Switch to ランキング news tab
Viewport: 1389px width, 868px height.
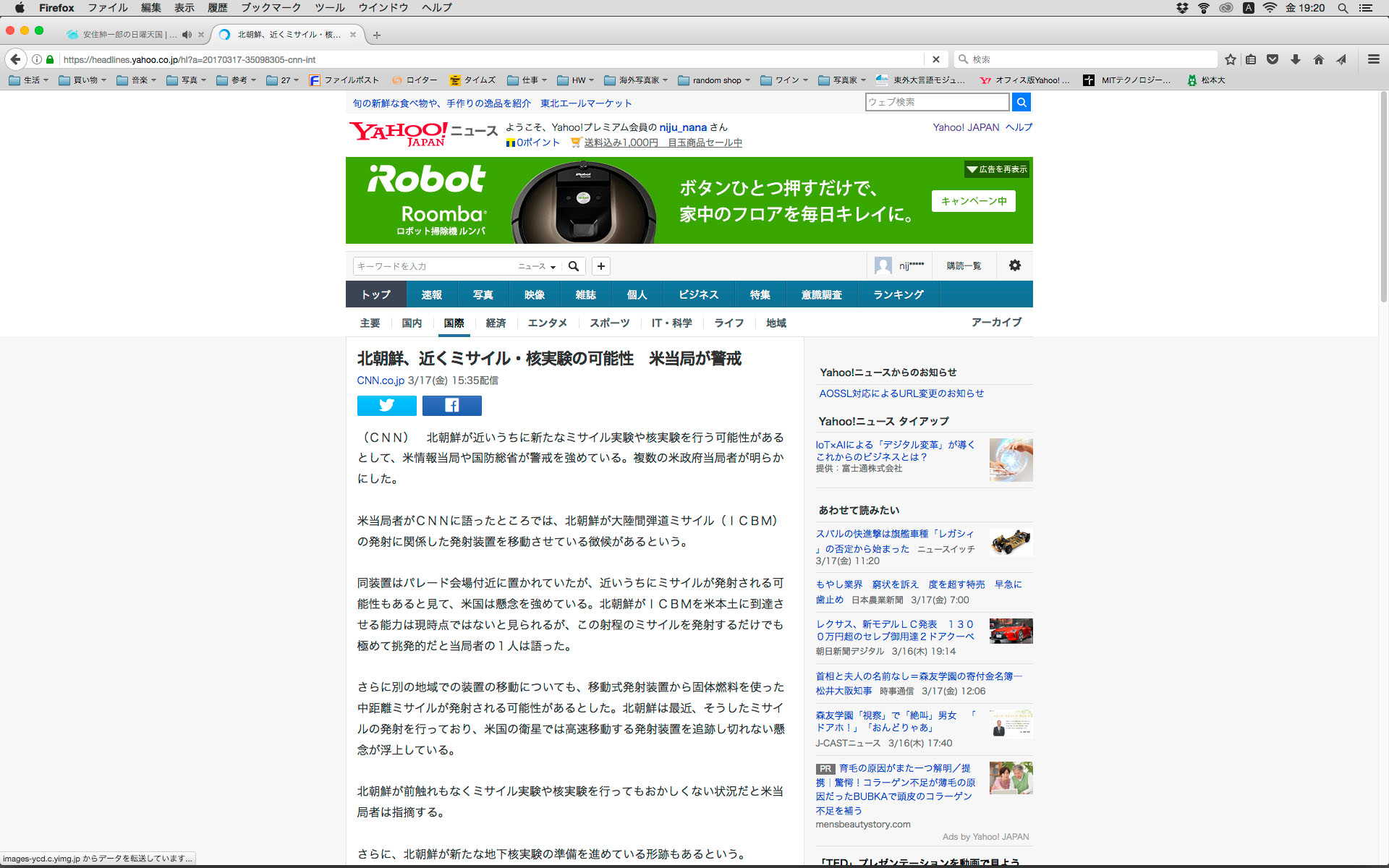pyautogui.click(x=898, y=294)
